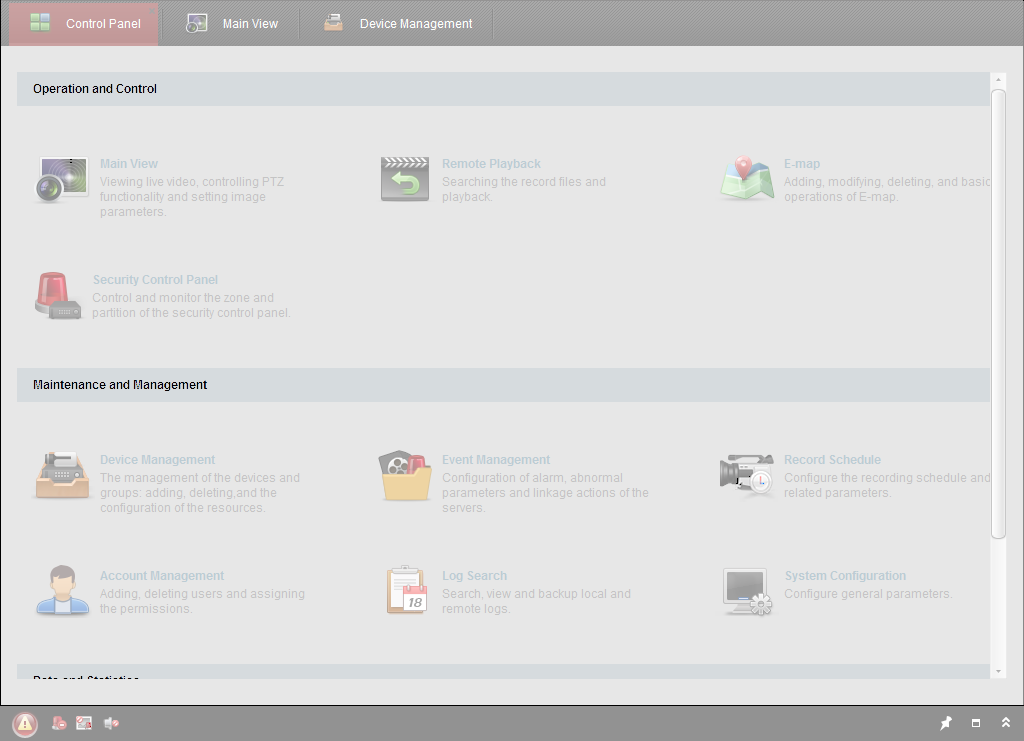1024x741 pixels.
Task: Open the Record Schedule camcorder icon
Action: click(747, 475)
